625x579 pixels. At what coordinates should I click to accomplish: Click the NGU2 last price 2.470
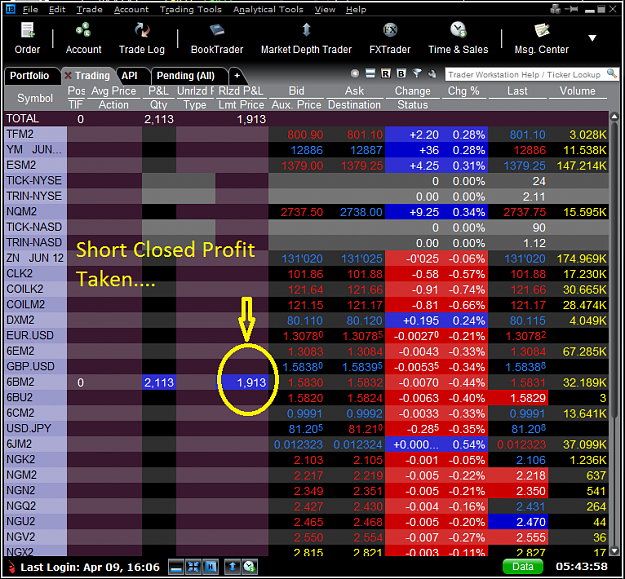click(531, 522)
